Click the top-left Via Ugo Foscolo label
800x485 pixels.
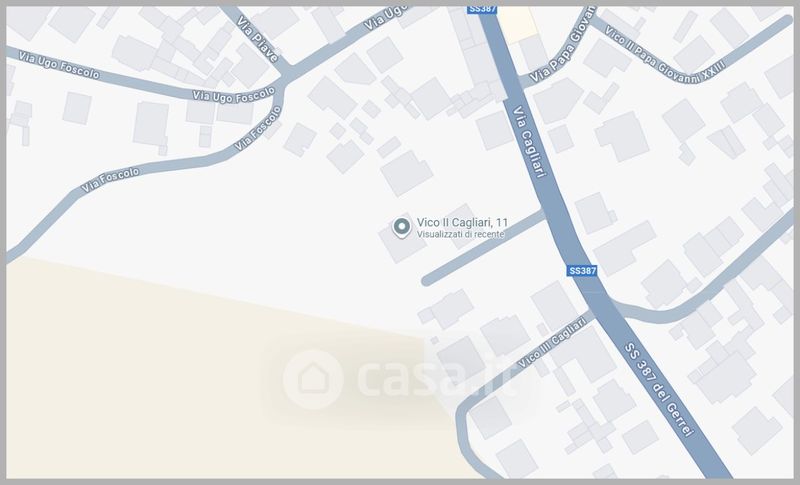[59, 65]
